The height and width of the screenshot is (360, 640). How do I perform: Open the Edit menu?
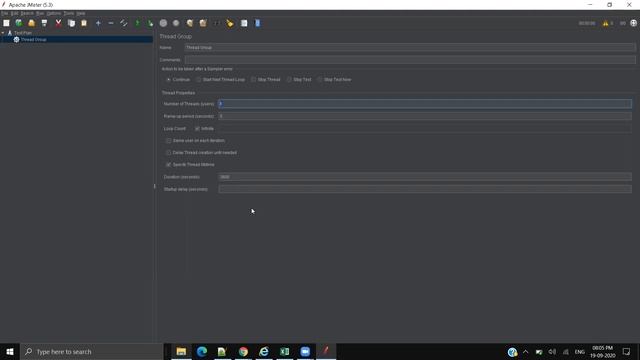coord(15,13)
